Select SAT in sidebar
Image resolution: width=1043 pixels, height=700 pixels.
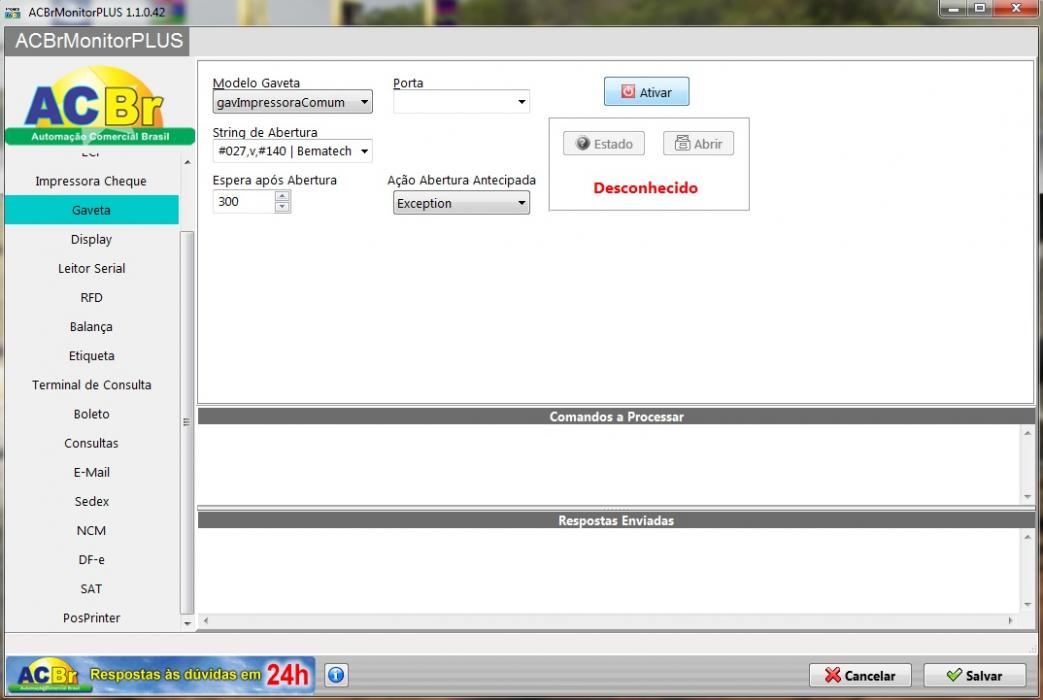click(x=91, y=589)
